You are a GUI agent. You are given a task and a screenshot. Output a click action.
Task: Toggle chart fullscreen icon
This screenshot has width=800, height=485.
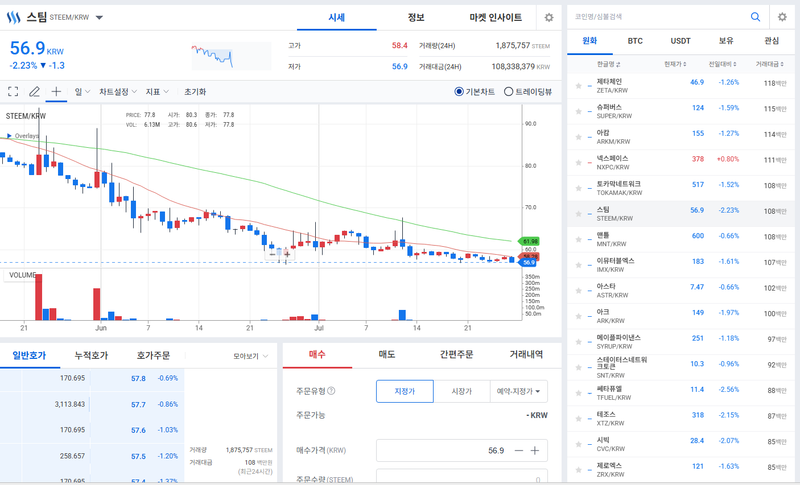(13, 92)
